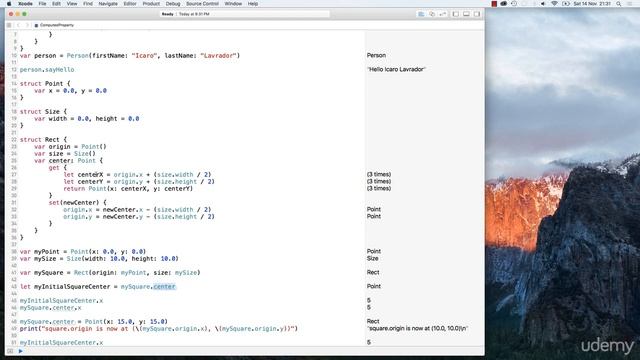Toggle the navigator panel
This screenshot has height=360, width=640.
pyautogui.click(x=456, y=14)
